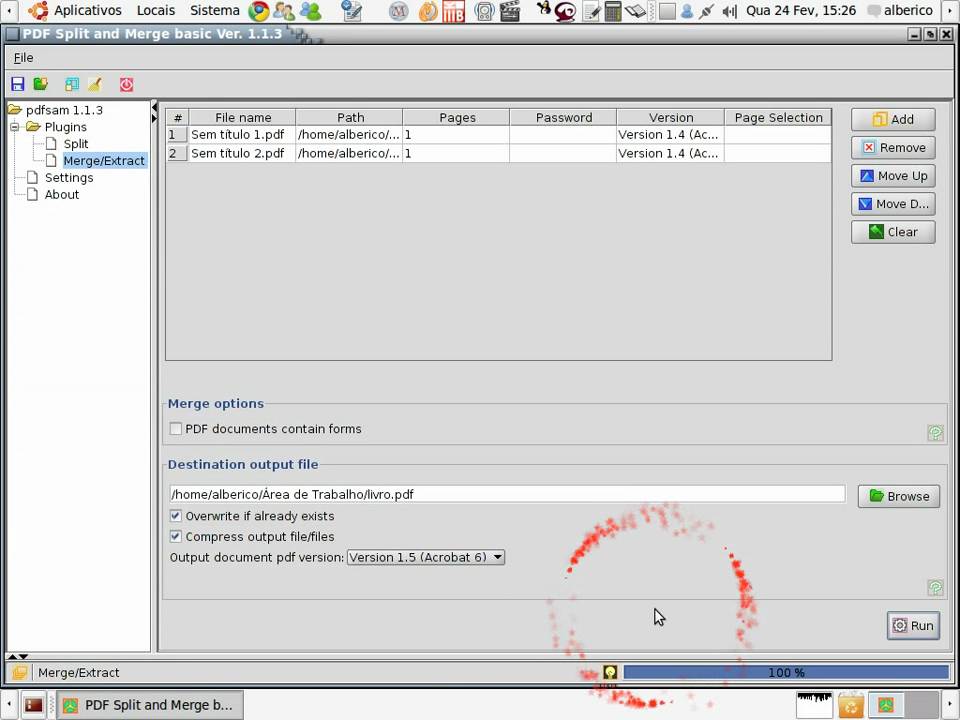Select the Sem título 2.pdf row
This screenshot has width=960, height=720.
[x=499, y=153]
